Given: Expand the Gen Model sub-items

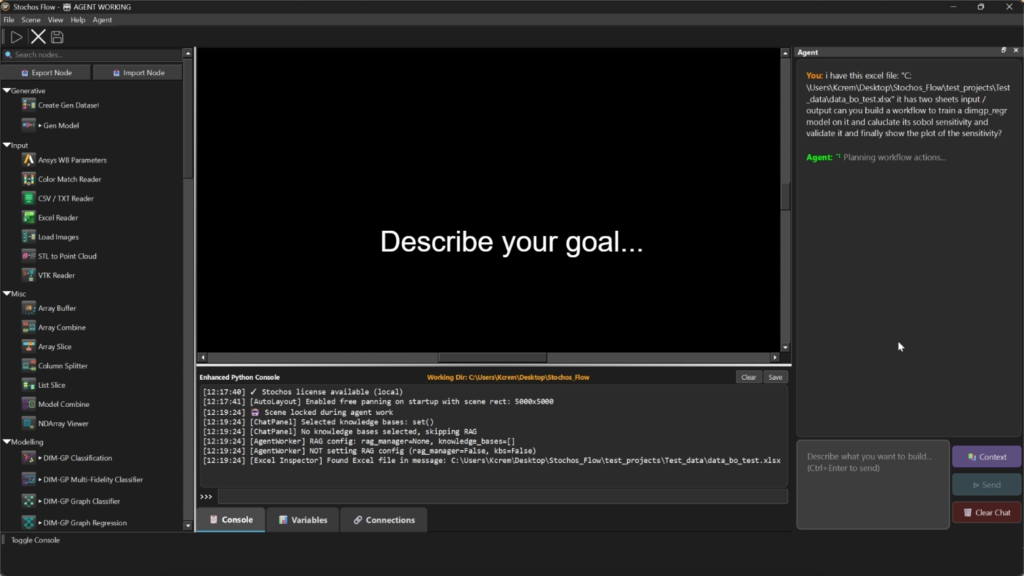Looking at the screenshot, I should 40,126.
